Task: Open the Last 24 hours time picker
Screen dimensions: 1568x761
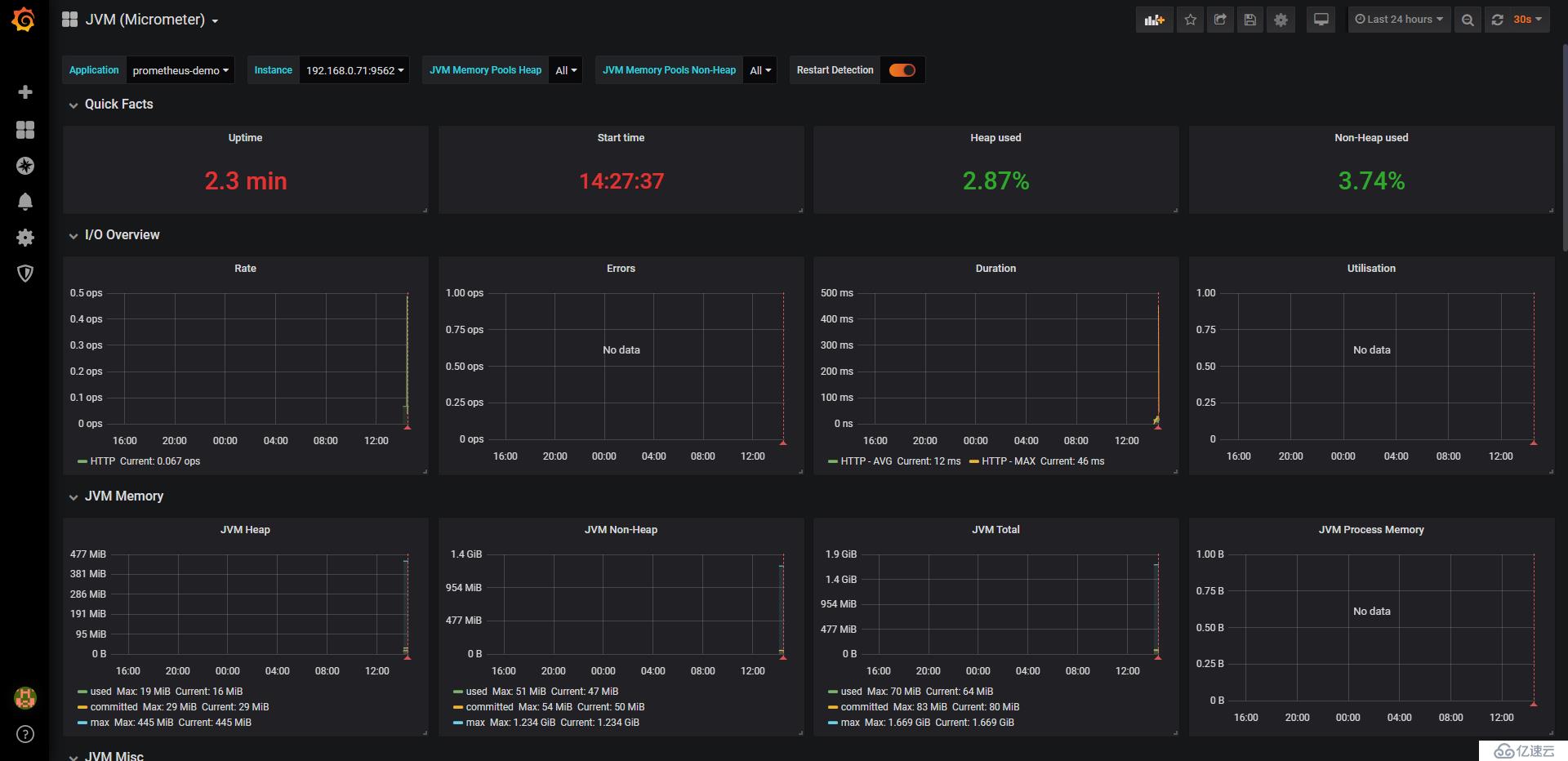Action: pyautogui.click(x=1399, y=20)
